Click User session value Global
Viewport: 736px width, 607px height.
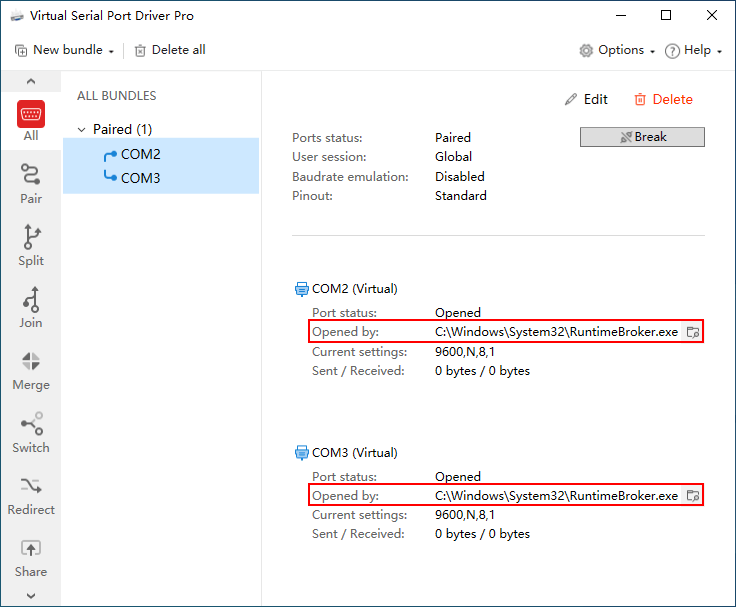click(453, 156)
